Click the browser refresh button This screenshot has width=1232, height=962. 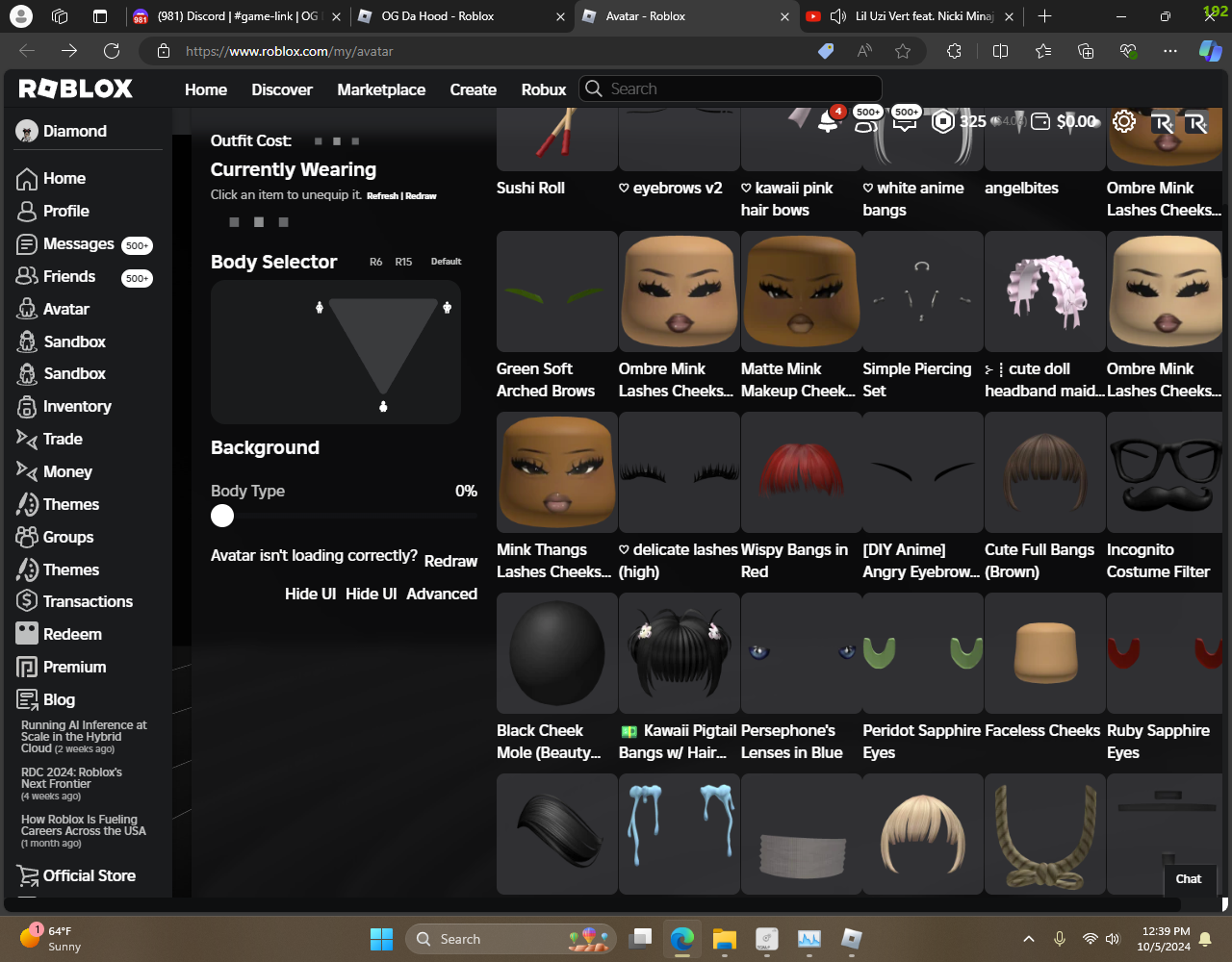pyautogui.click(x=112, y=51)
